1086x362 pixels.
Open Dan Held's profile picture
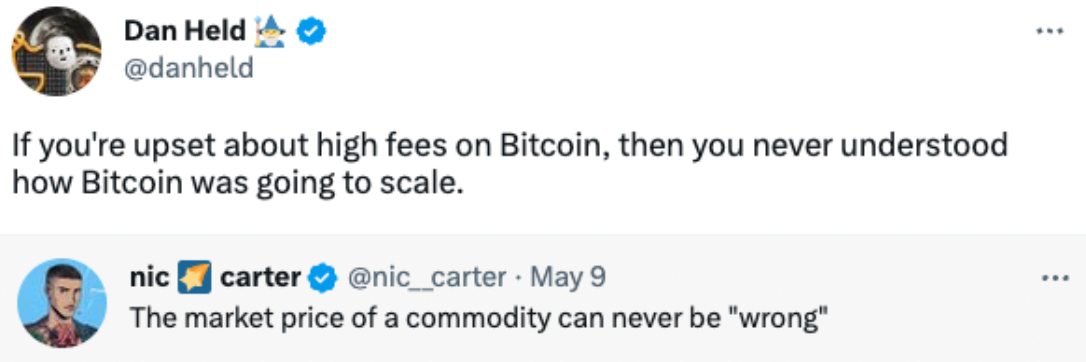point(56,51)
